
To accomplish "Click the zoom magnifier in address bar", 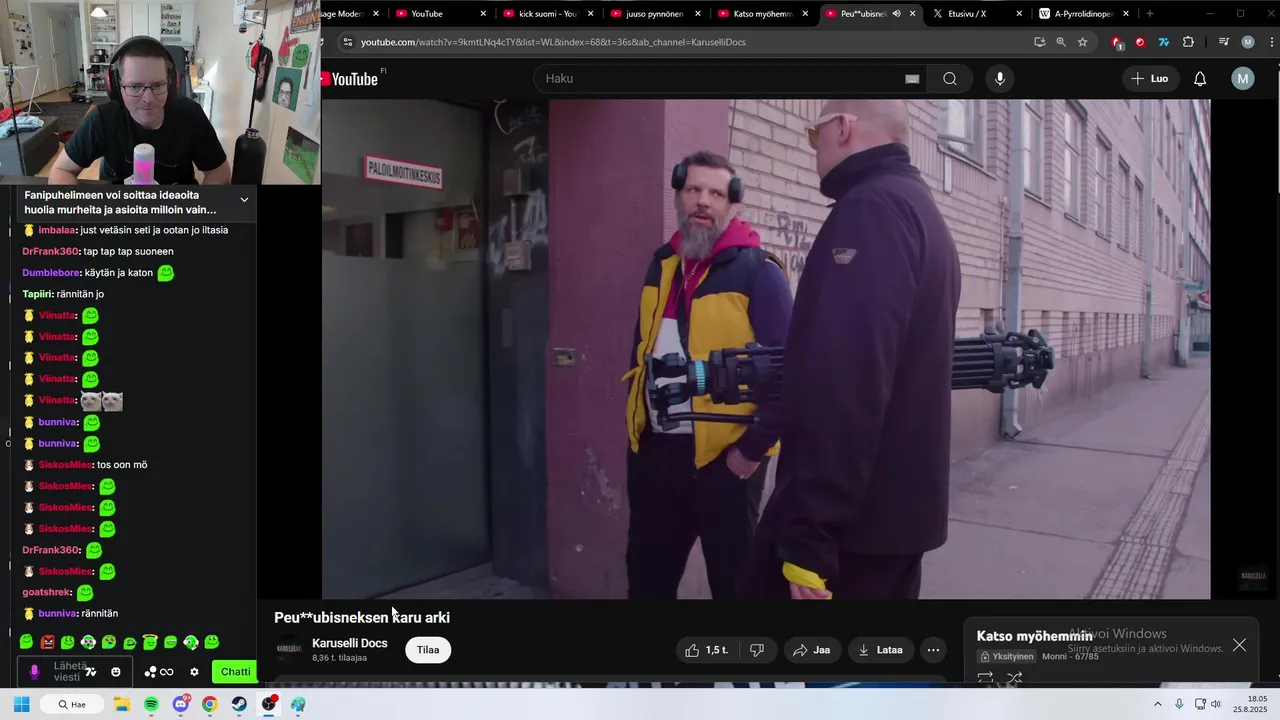I will click(x=1061, y=42).
